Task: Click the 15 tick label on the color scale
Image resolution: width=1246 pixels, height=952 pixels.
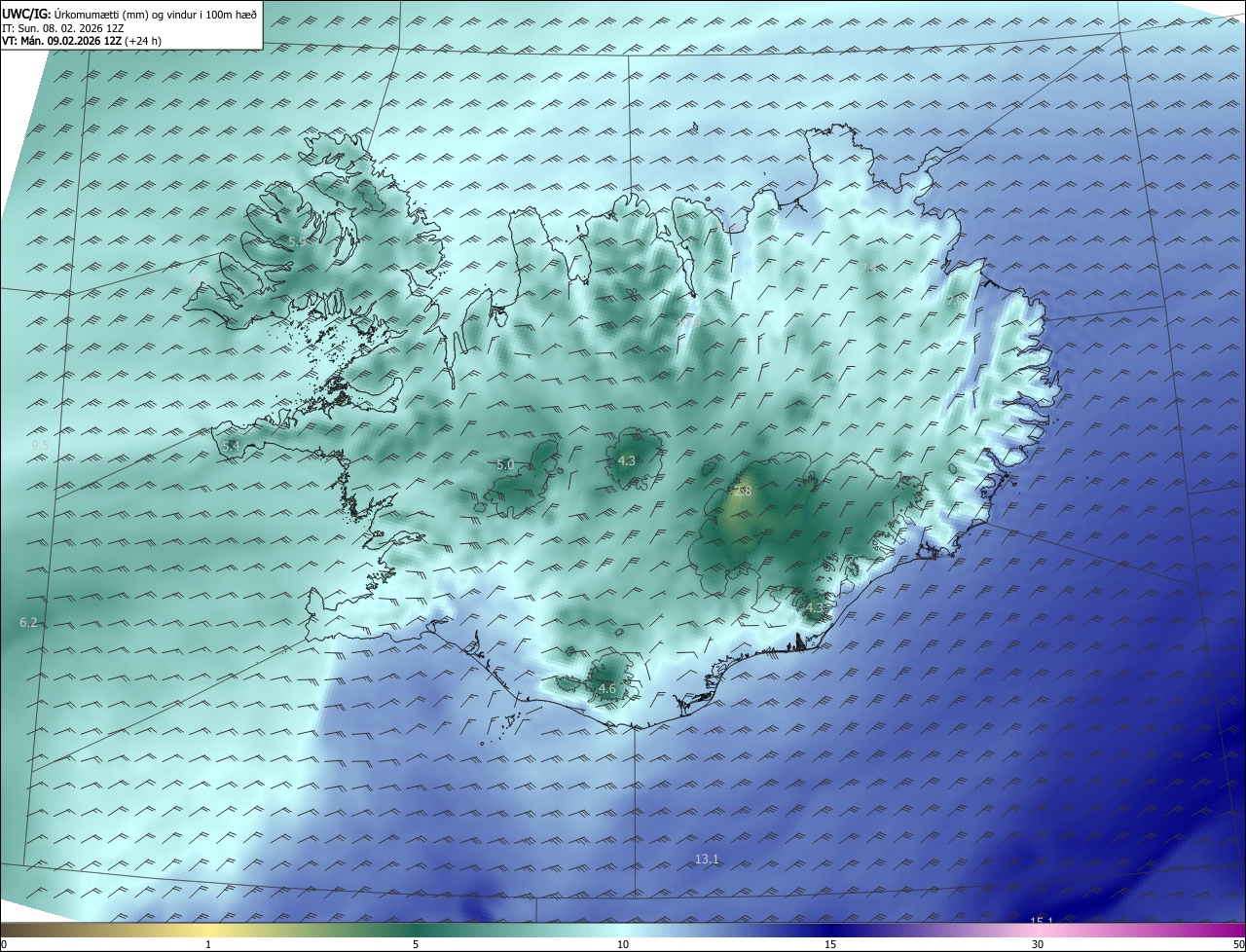Action: (830, 944)
